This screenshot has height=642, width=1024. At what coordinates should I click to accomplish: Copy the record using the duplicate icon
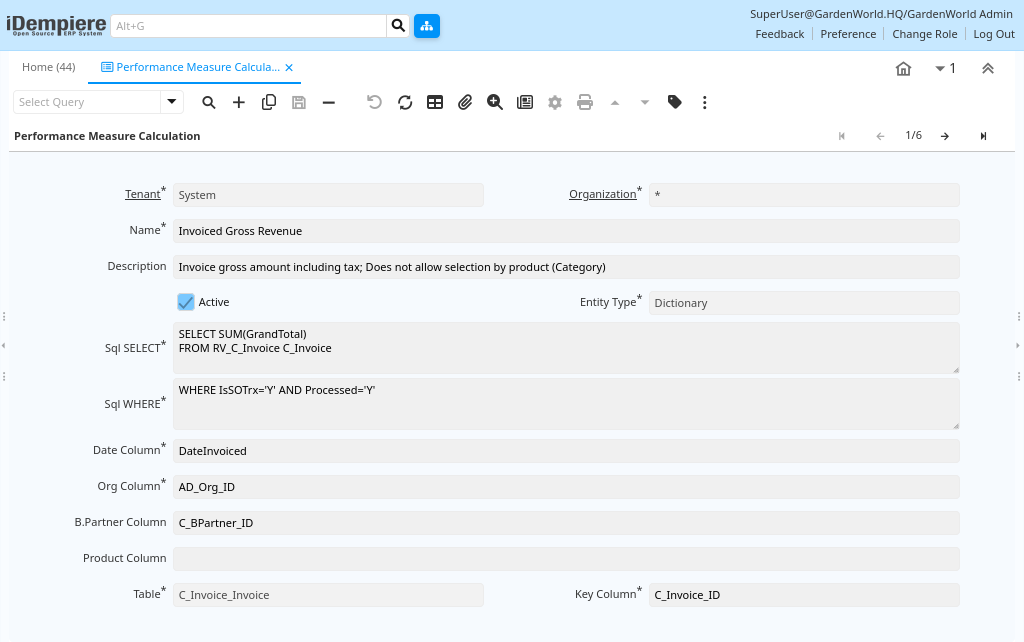[268, 103]
